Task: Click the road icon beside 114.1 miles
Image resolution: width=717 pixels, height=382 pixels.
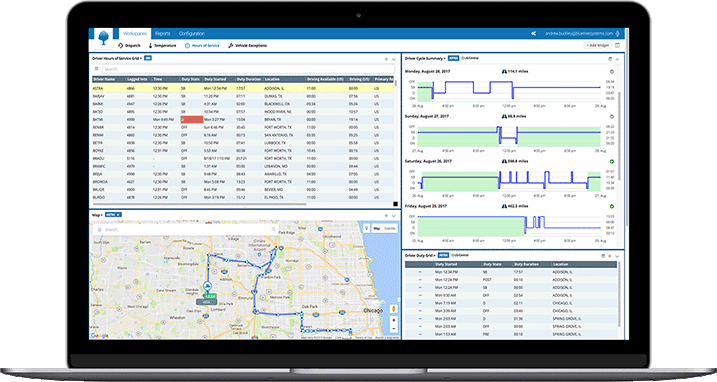Action: [504, 72]
